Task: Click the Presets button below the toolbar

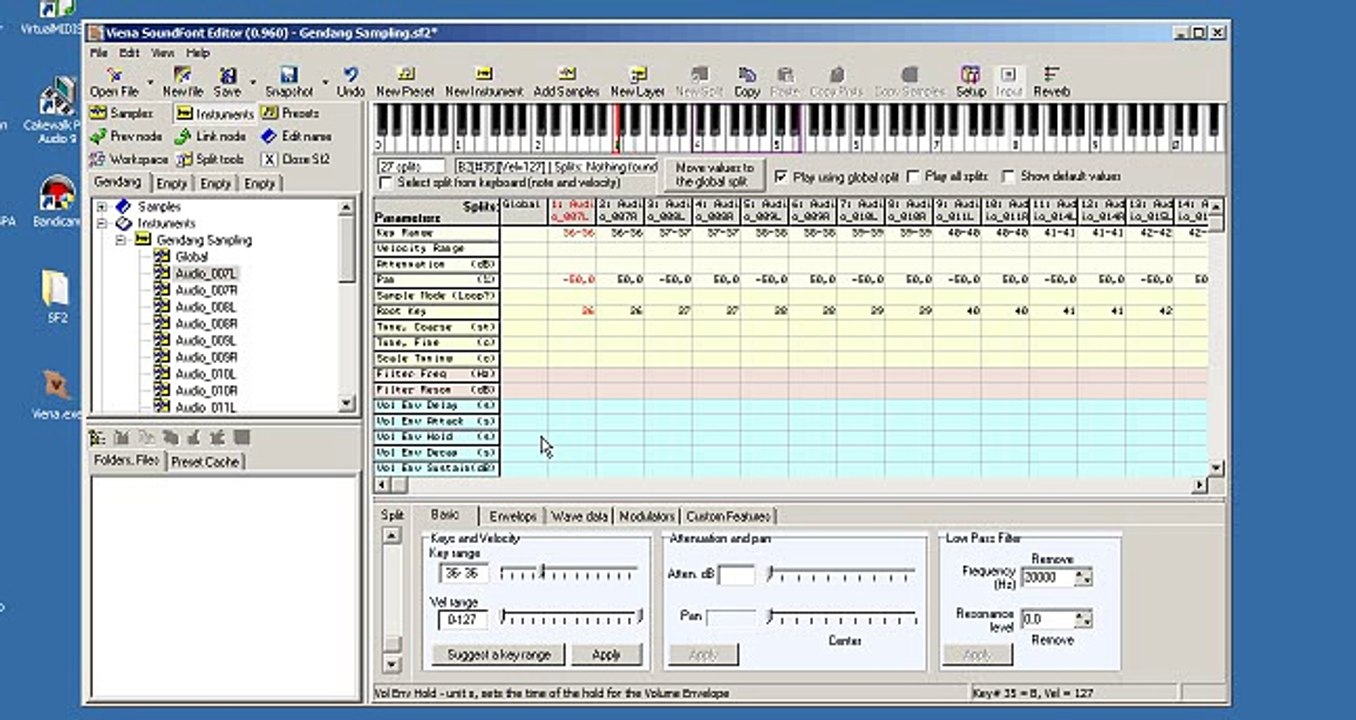Action: (x=290, y=113)
